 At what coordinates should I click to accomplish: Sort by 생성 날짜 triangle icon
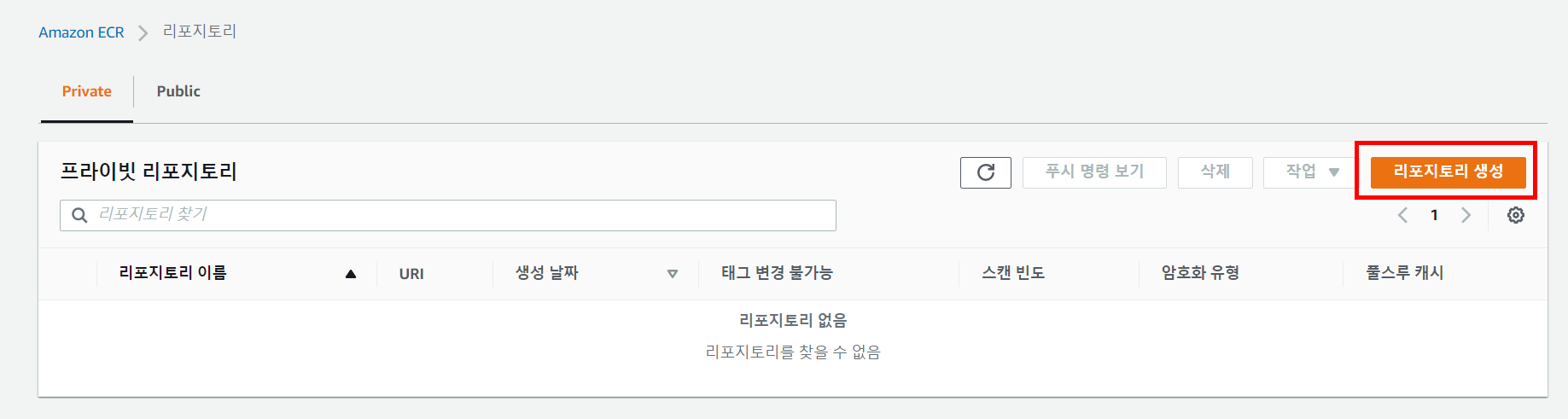[x=673, y=274]
